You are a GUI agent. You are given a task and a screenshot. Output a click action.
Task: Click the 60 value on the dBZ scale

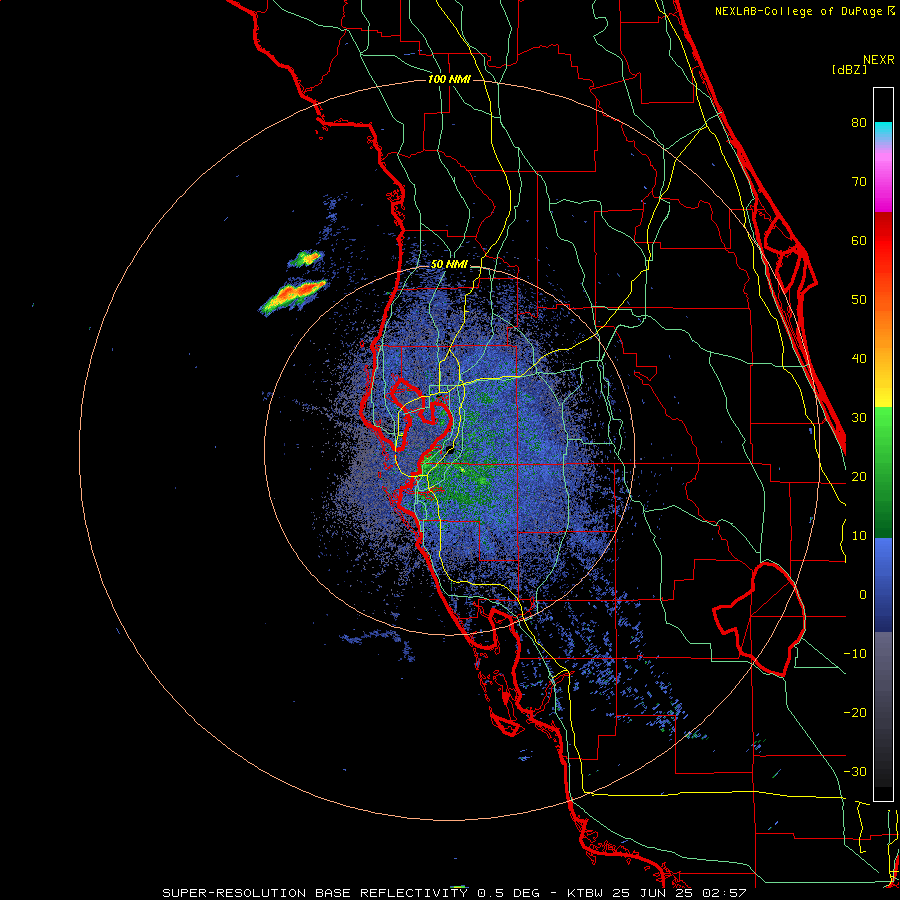pyautogui.click(x=859, y=240)
